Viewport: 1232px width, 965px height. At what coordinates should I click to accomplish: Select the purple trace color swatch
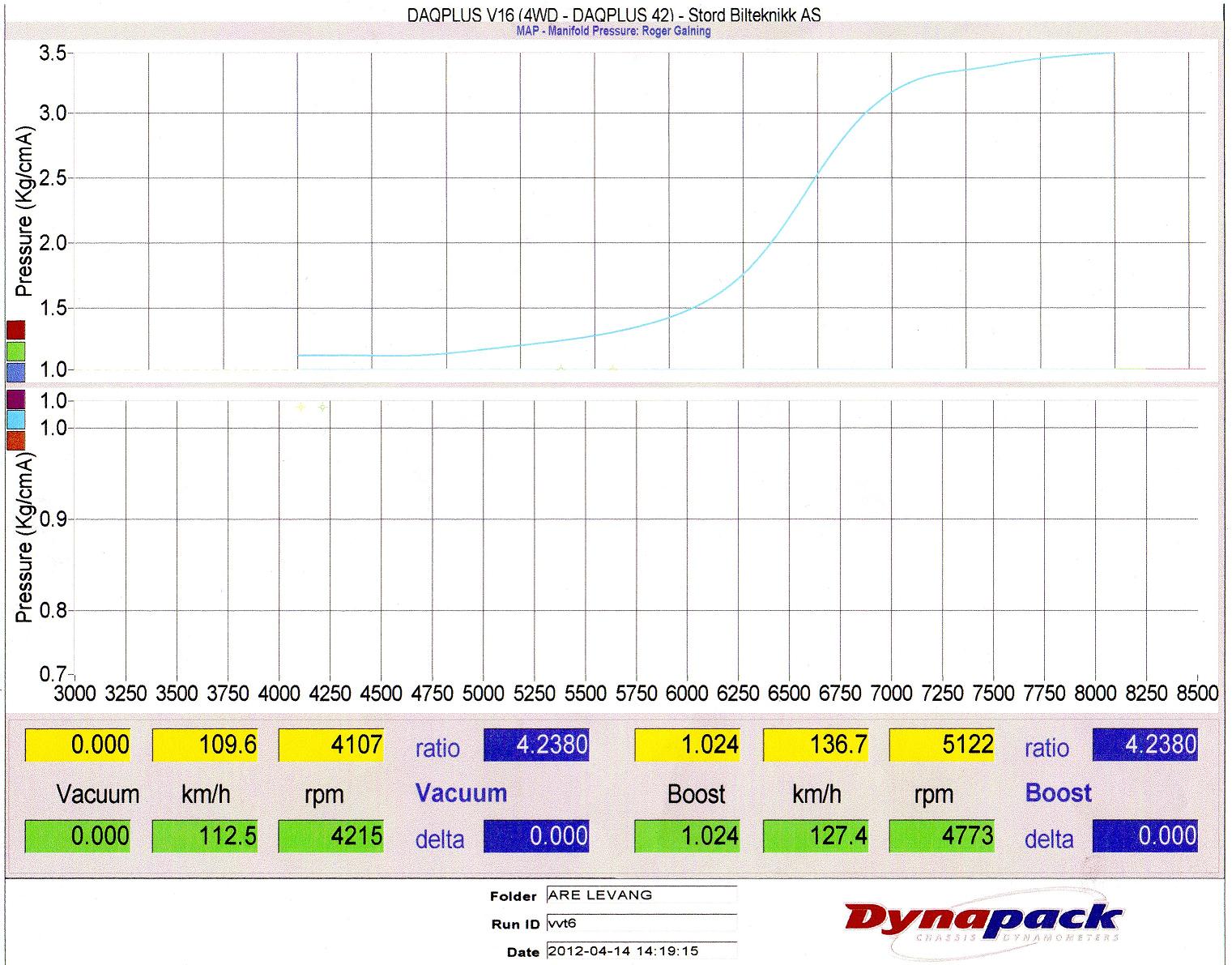[16, 399]
